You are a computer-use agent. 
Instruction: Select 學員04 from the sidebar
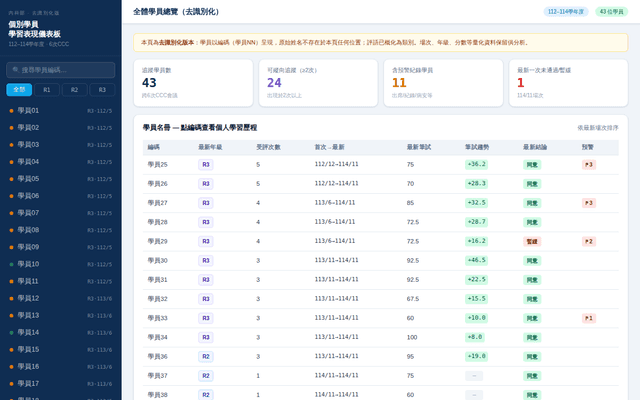[x=60, y=162]
